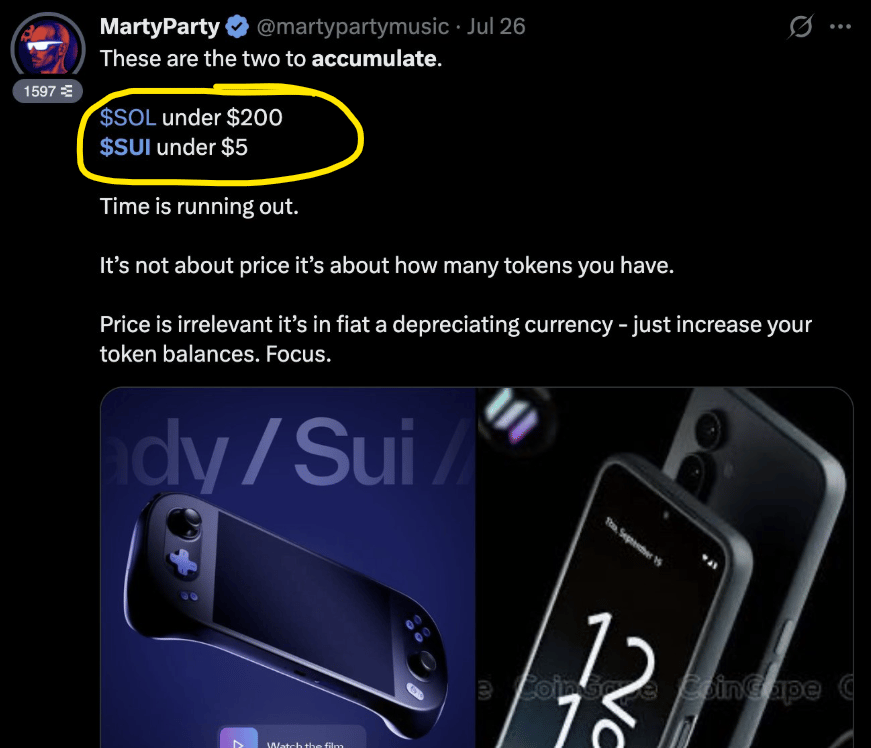Viewport: 871px width, 748px height.
Task: Open the Solana phone image
Action: (x=665, y=568)
